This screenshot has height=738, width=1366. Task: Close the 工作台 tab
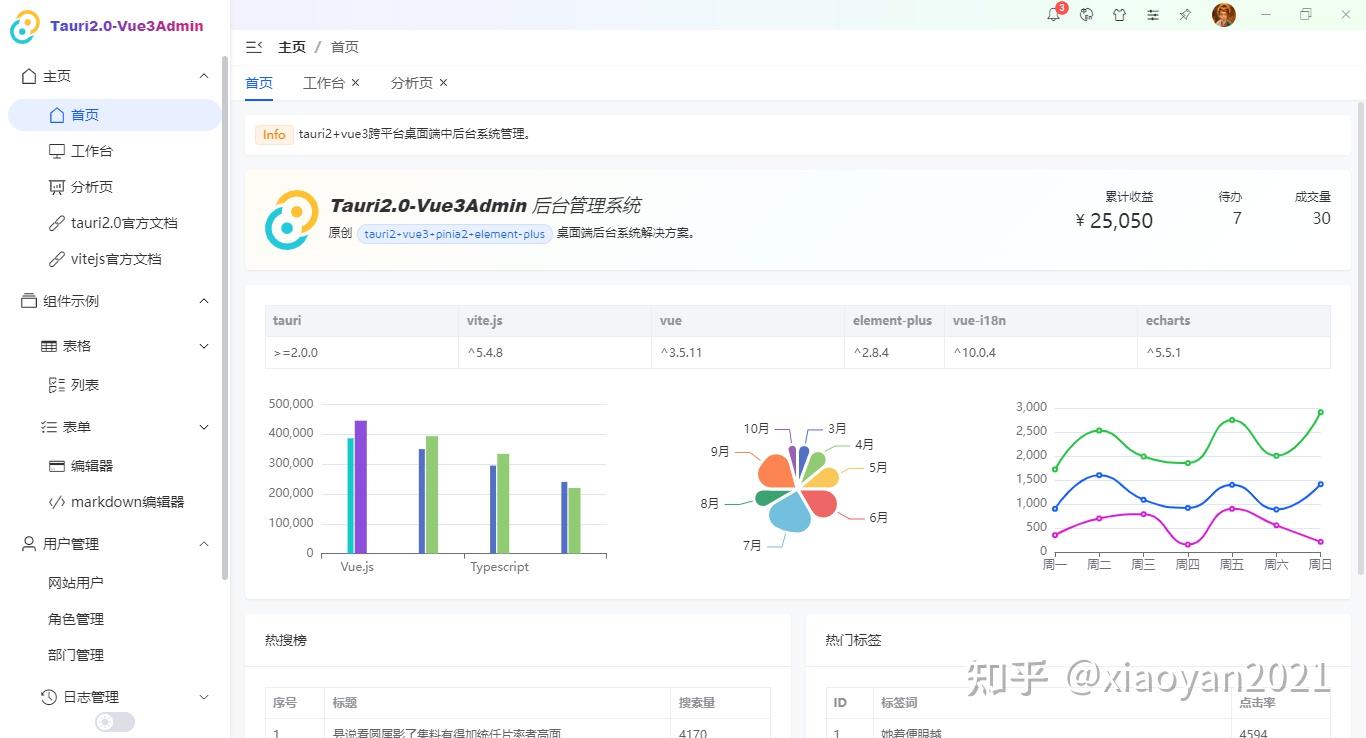(x=356, y=83)
